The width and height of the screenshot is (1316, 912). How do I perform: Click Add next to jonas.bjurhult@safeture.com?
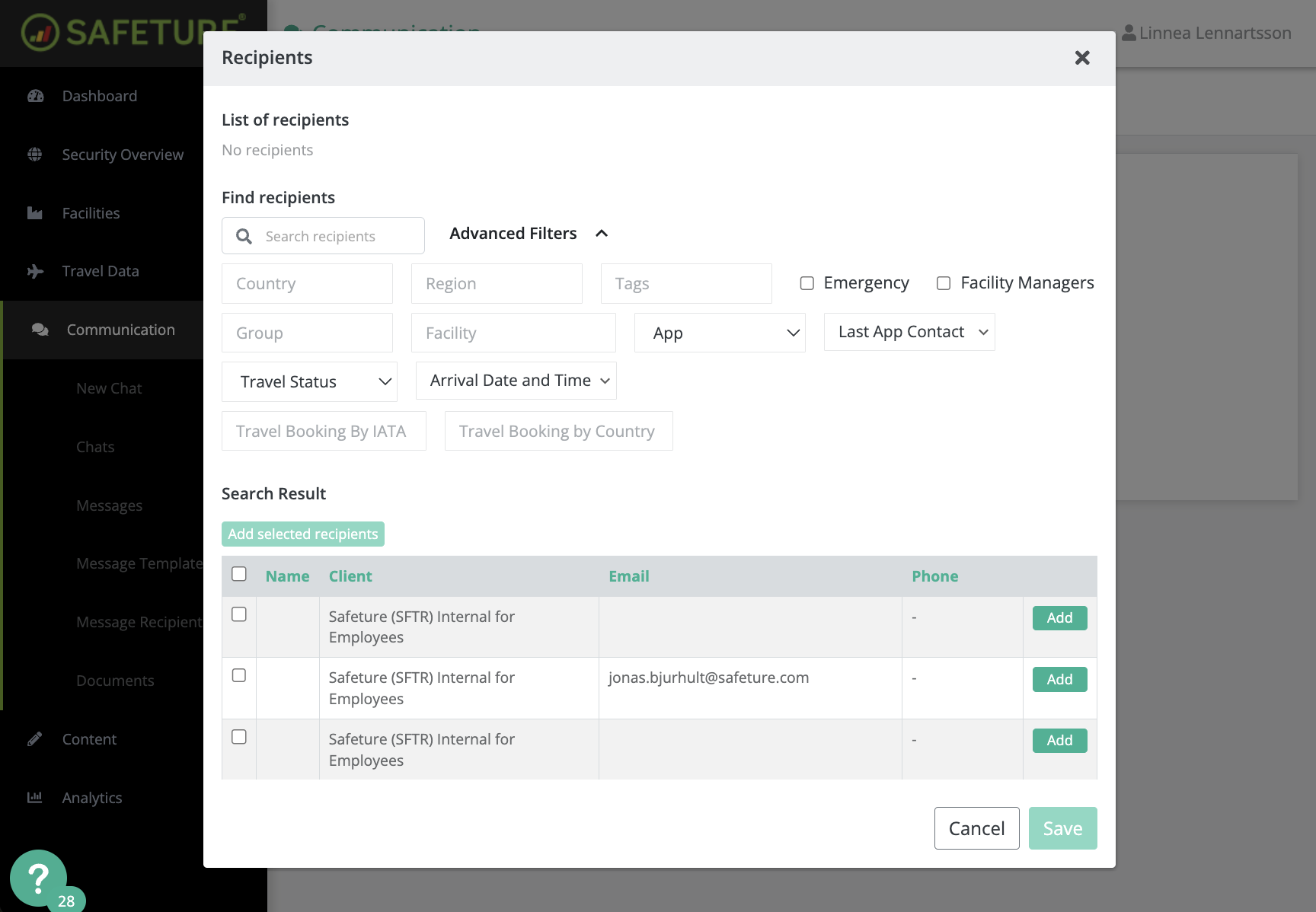(x=1059, y=679)
